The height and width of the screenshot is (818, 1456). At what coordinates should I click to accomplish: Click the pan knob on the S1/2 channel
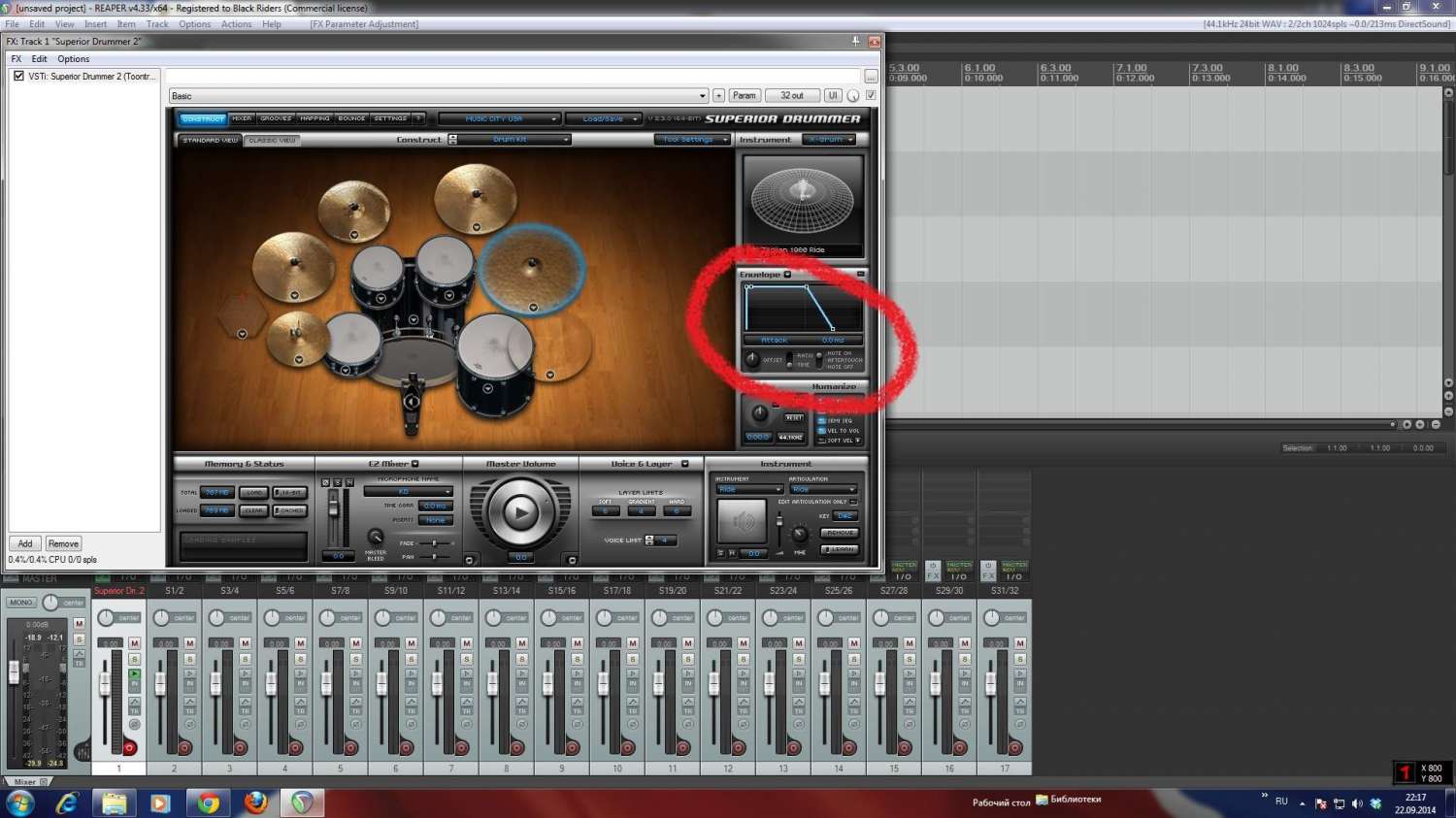(161, 617)
